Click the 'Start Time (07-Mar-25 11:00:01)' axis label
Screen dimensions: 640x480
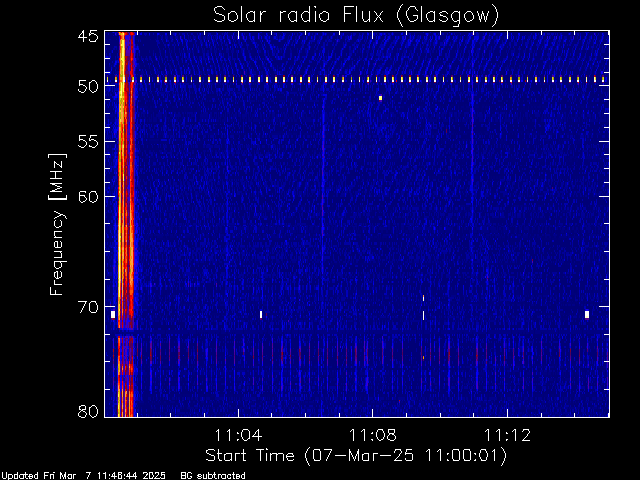[356, 456]
